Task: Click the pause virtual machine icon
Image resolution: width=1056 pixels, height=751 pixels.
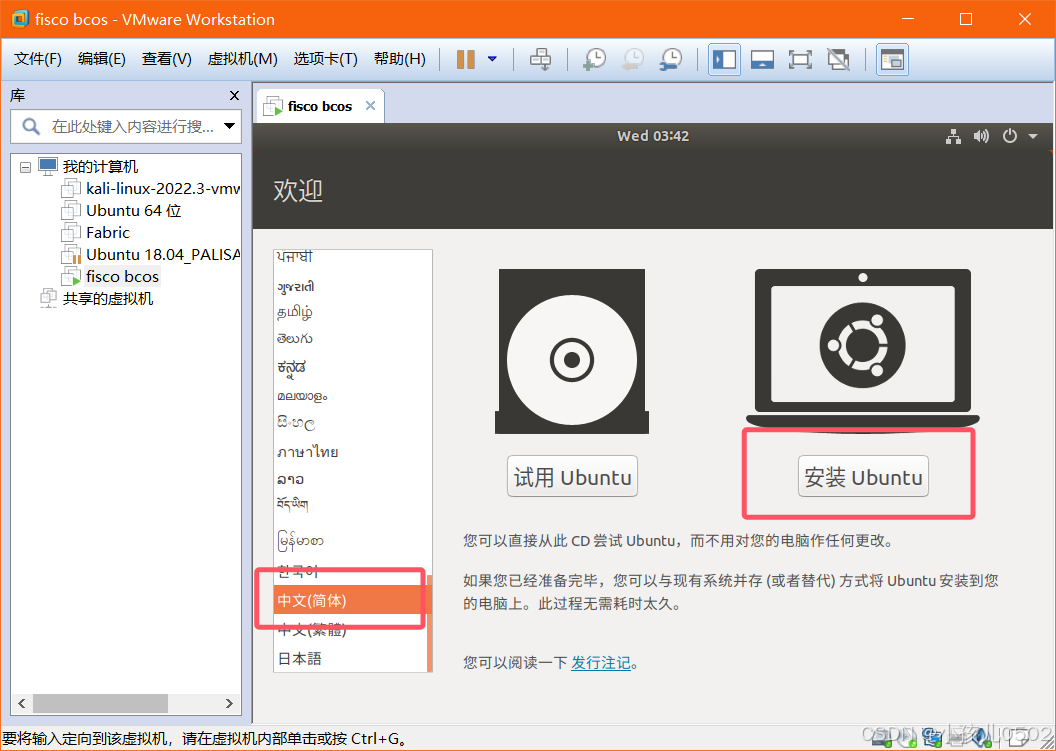Action: point(465,59)
